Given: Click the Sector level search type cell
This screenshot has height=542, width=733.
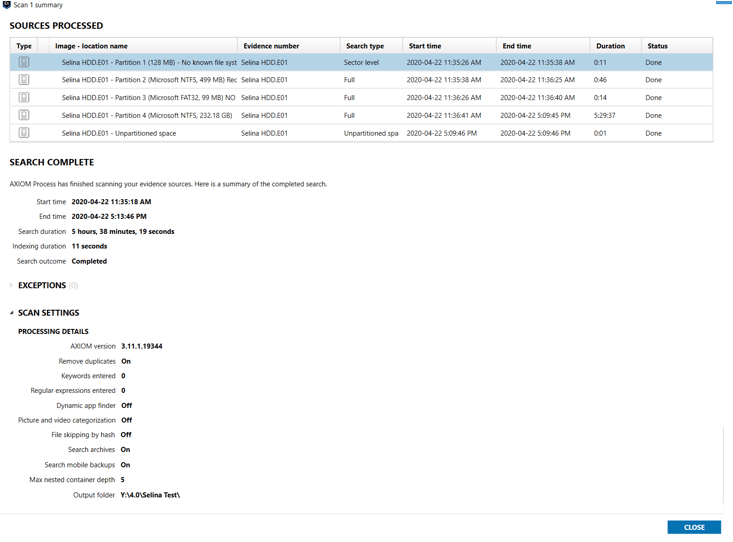Looking at the screenshot, I should tap(361, 63).
